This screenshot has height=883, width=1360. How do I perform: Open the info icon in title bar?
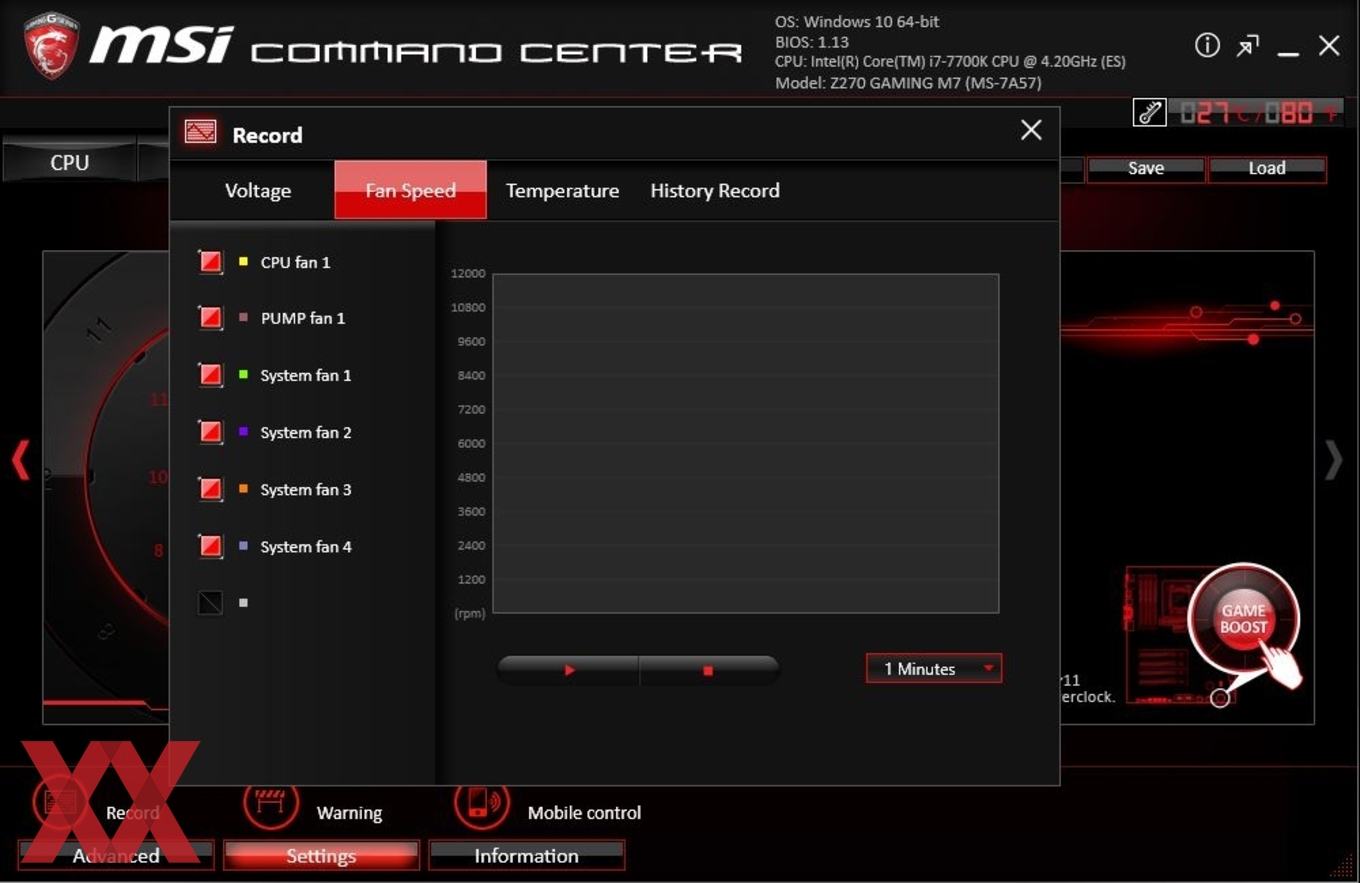pyautogui.click(x=1207, y=45)
